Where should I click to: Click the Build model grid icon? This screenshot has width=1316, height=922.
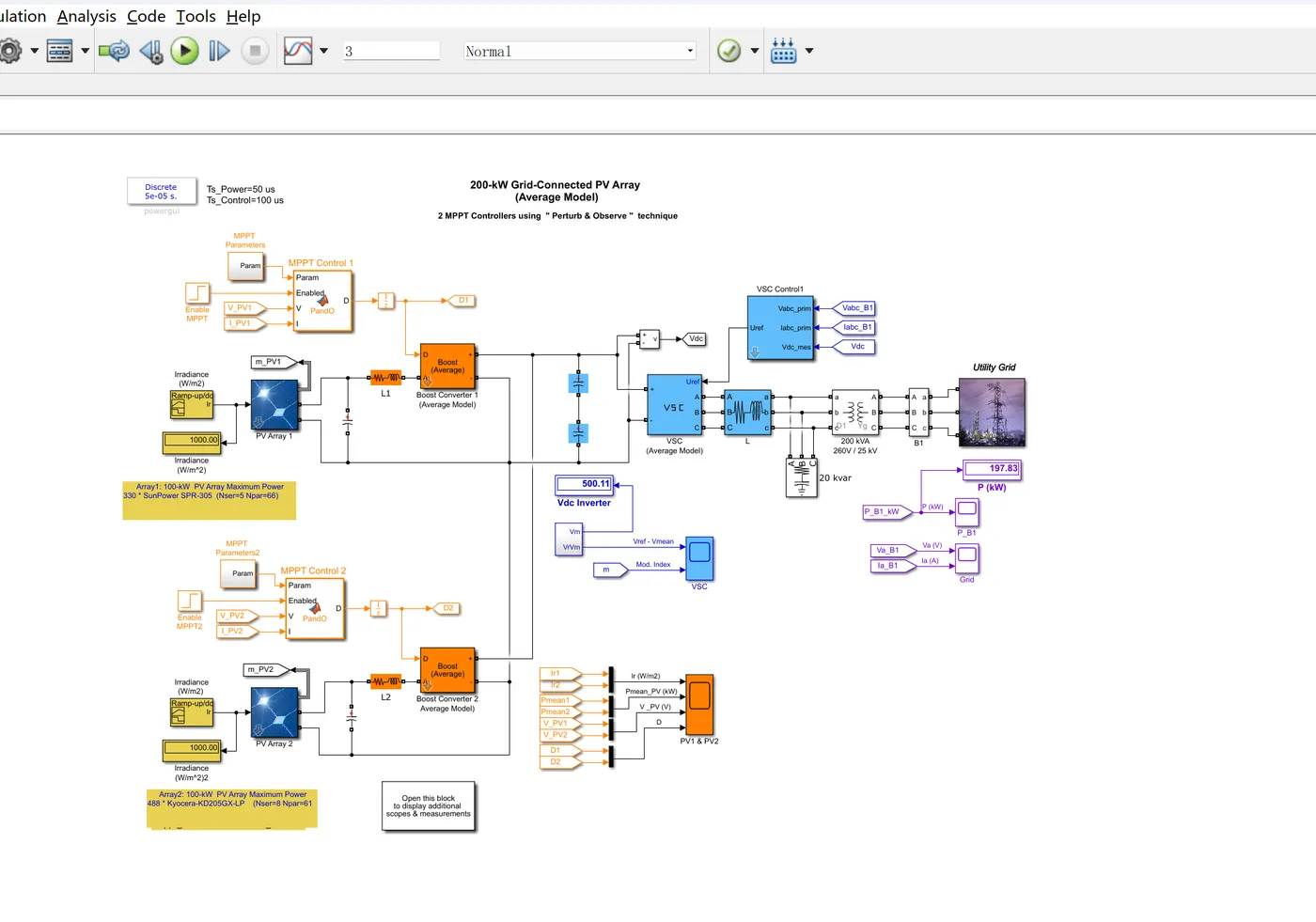tap(784, 51)
